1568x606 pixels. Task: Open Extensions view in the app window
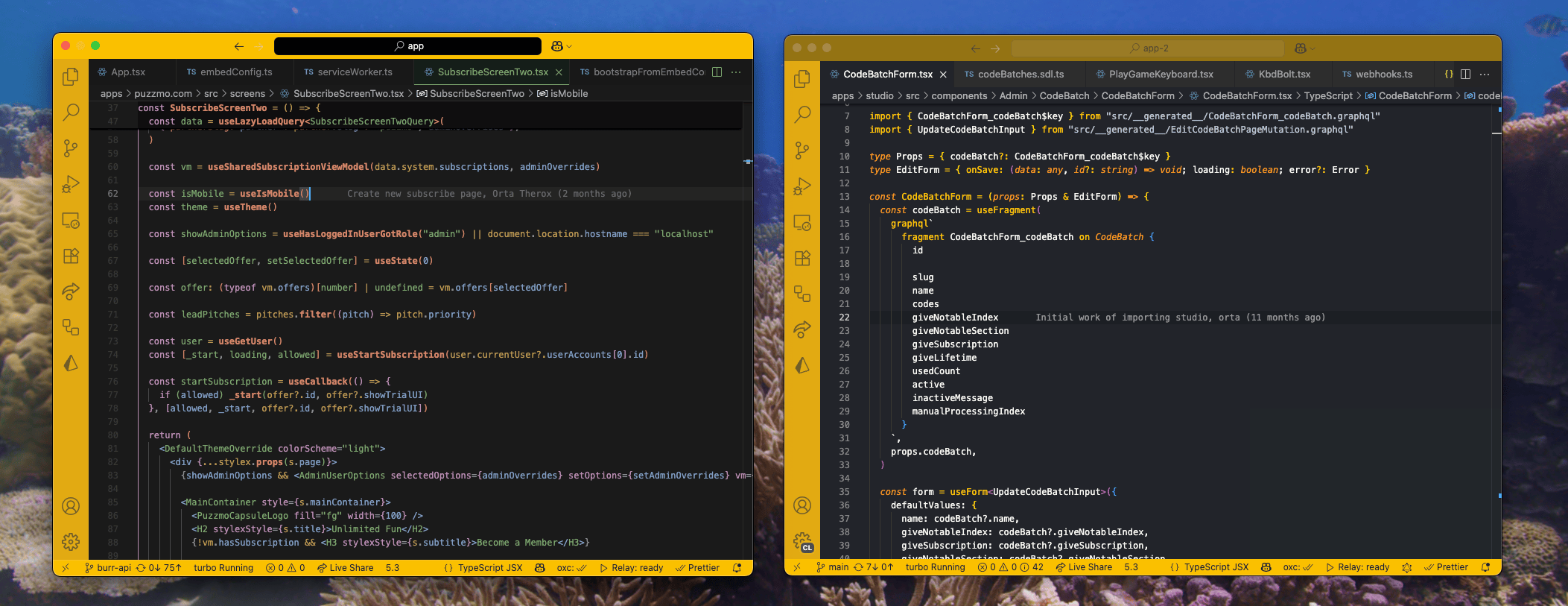coord(71,256)
